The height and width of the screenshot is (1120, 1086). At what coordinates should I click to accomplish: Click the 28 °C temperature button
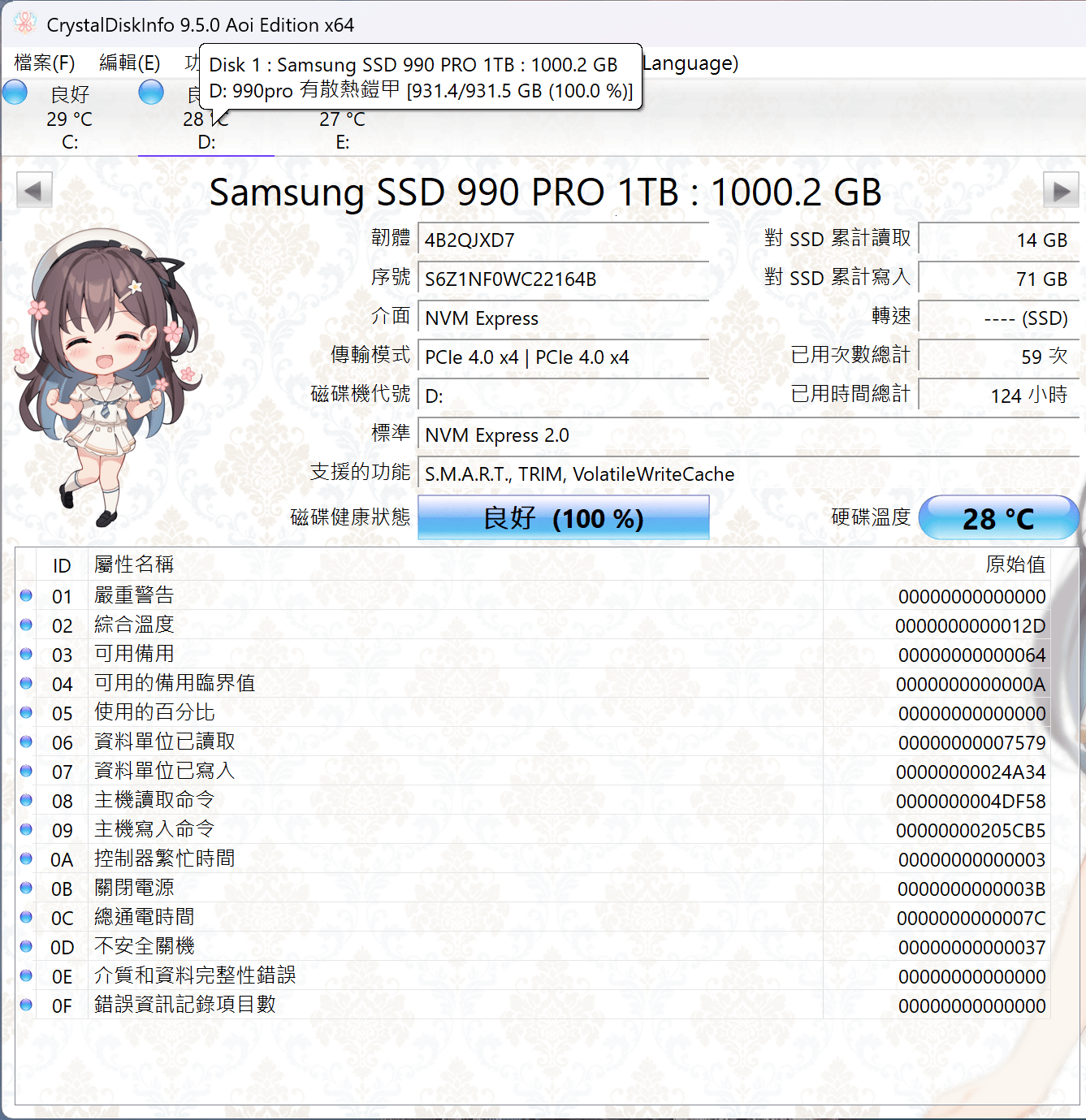click(x=998, y=518)
